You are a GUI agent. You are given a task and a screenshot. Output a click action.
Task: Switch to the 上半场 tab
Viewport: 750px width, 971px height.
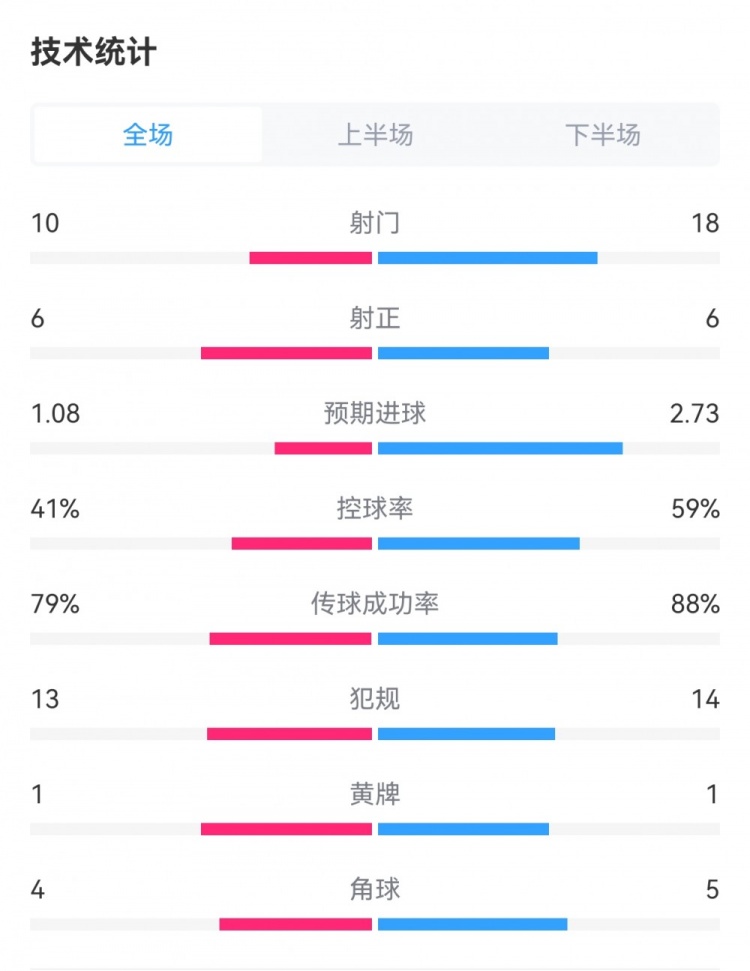[375, 135]
